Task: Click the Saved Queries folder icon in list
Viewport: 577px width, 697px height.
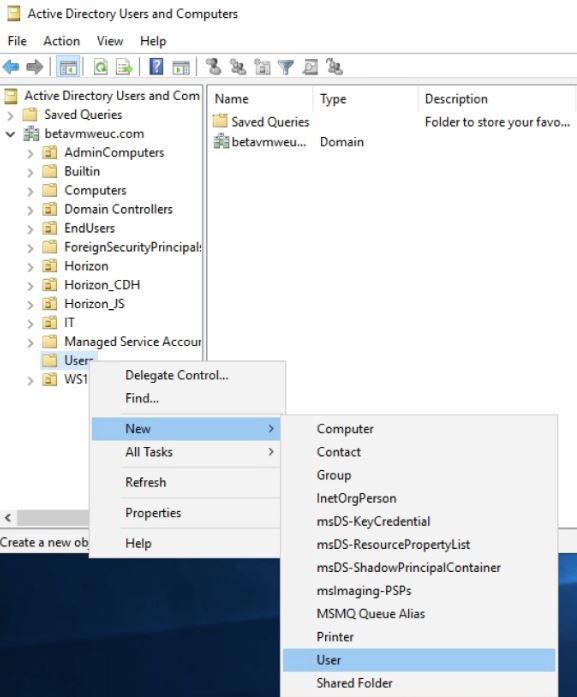Action: (220, 121)
